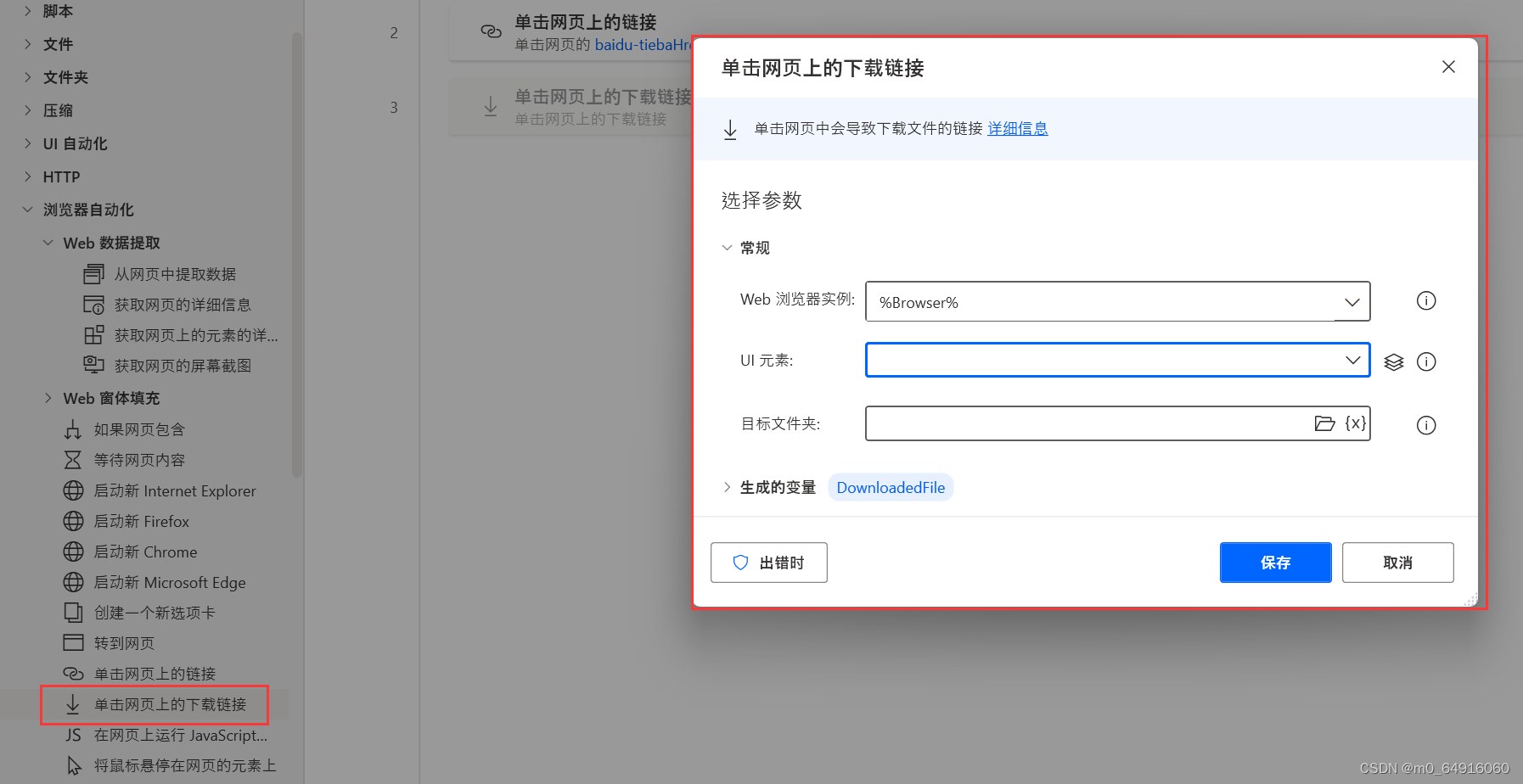Click the 保存 button

coord(1275,563)
